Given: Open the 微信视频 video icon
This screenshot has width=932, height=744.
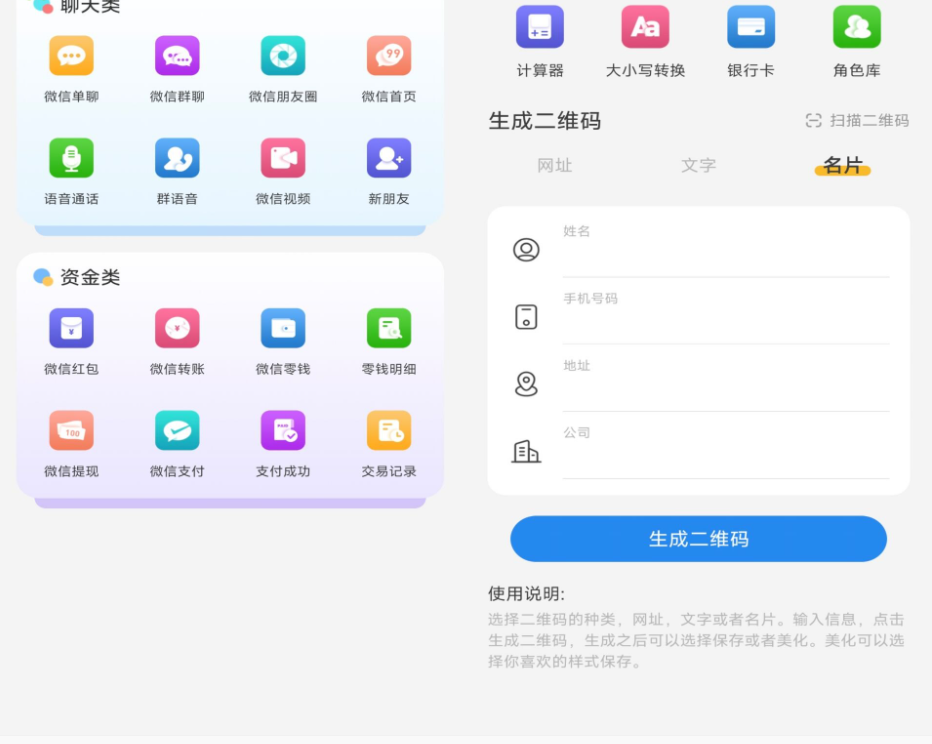Looking at the screenshot, I should pyautogui.click(x=283, y=158).
